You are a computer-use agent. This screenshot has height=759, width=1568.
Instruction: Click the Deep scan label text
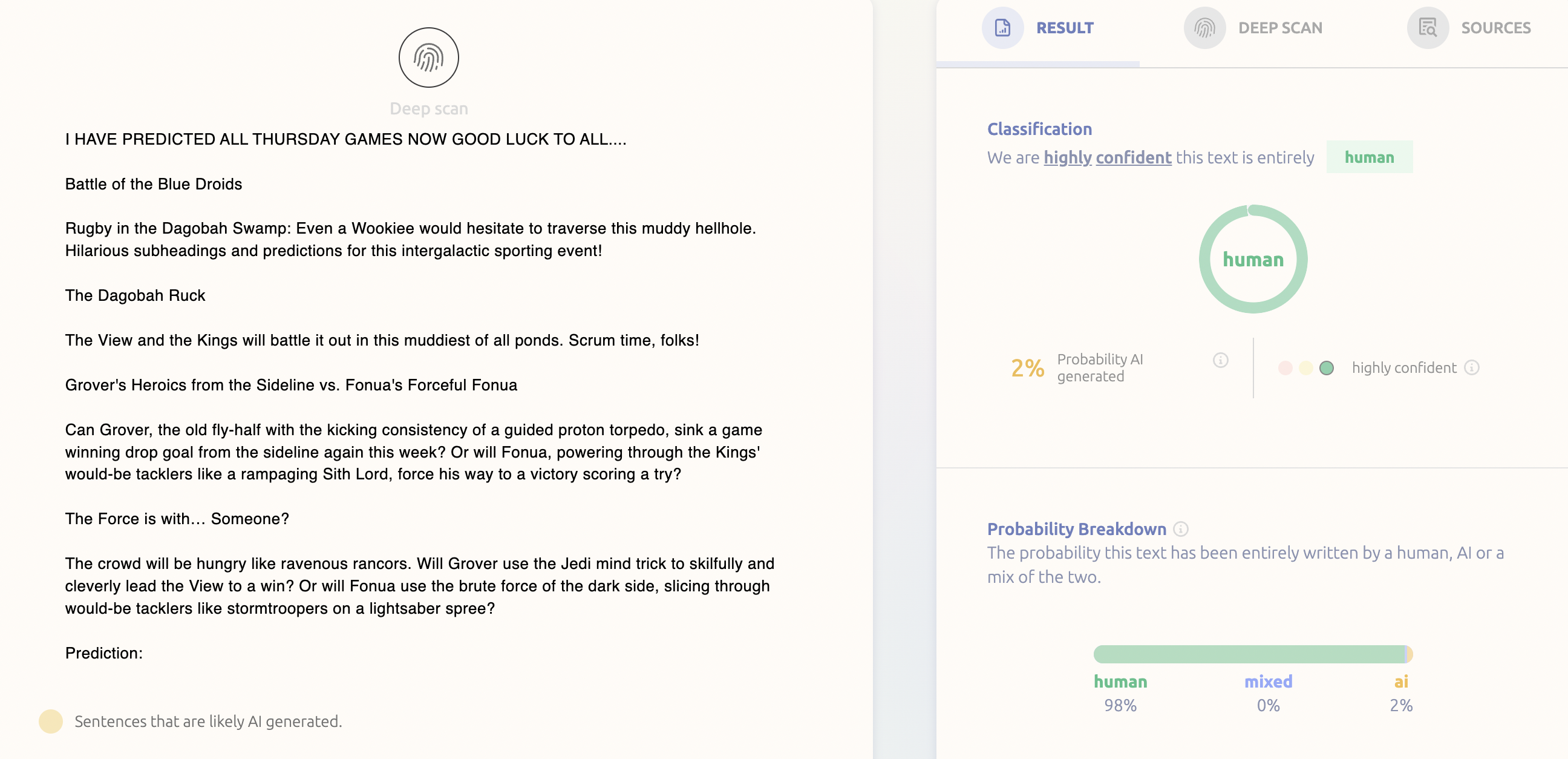428,108
